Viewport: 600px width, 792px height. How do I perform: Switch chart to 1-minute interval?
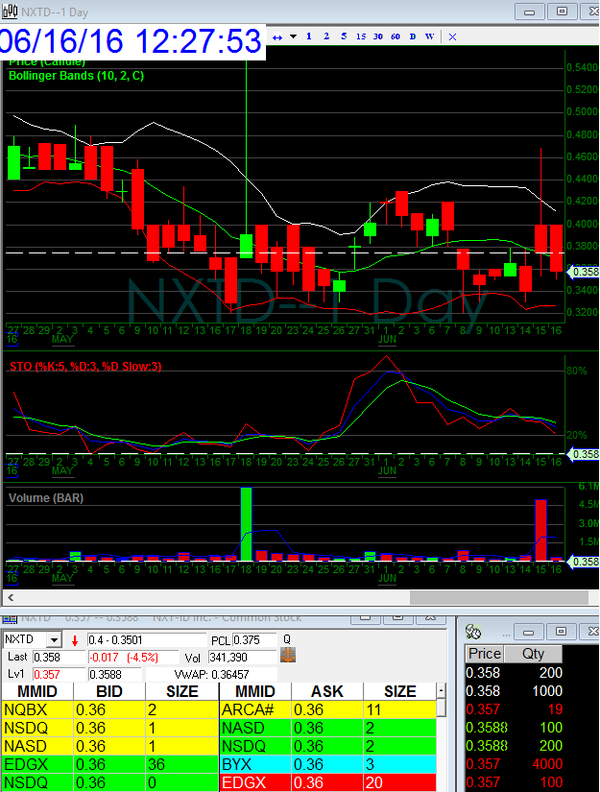[310, 36]
